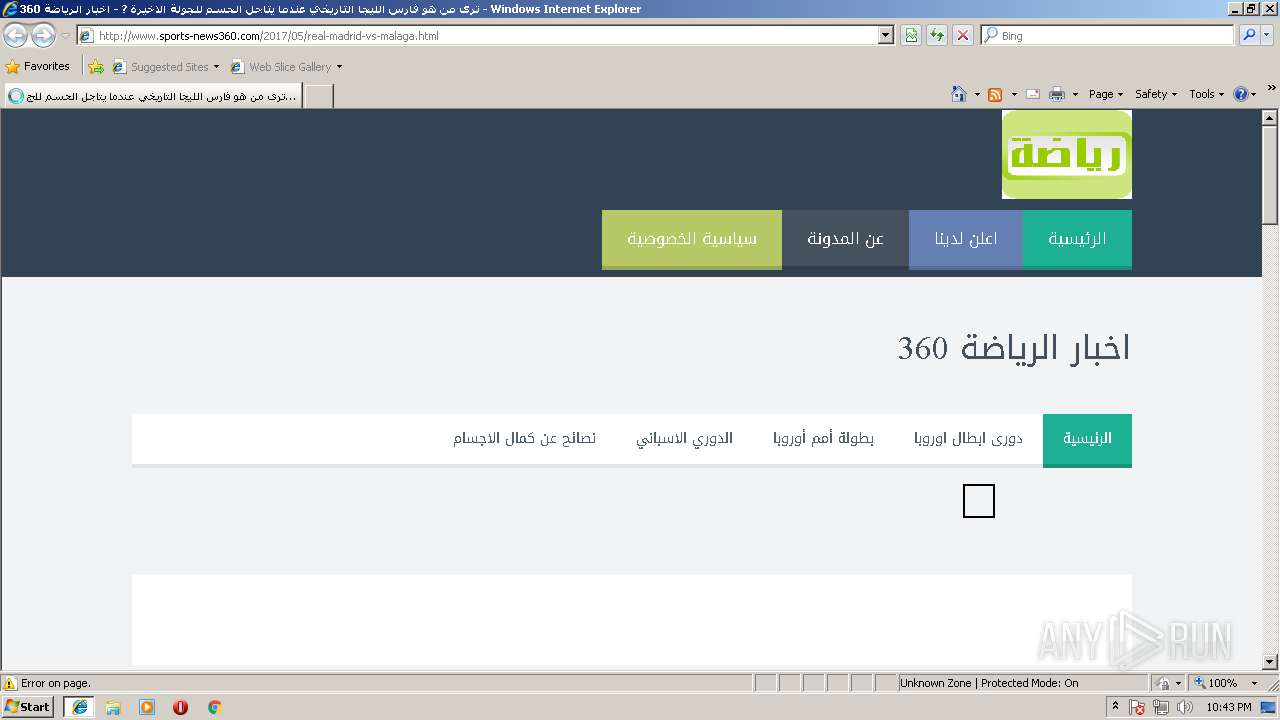Open the نصائح عن كمال الاجسام link
The image size is (1280, 720).
(x=524, y=439)
